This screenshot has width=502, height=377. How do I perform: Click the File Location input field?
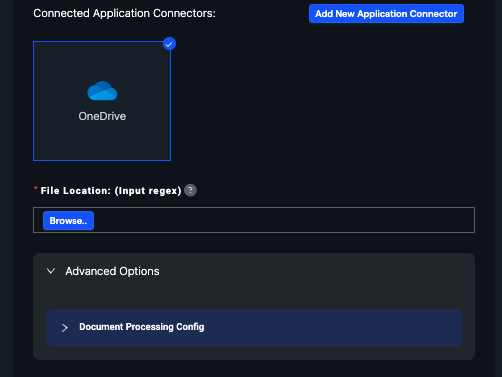click(x=254, y=220)
